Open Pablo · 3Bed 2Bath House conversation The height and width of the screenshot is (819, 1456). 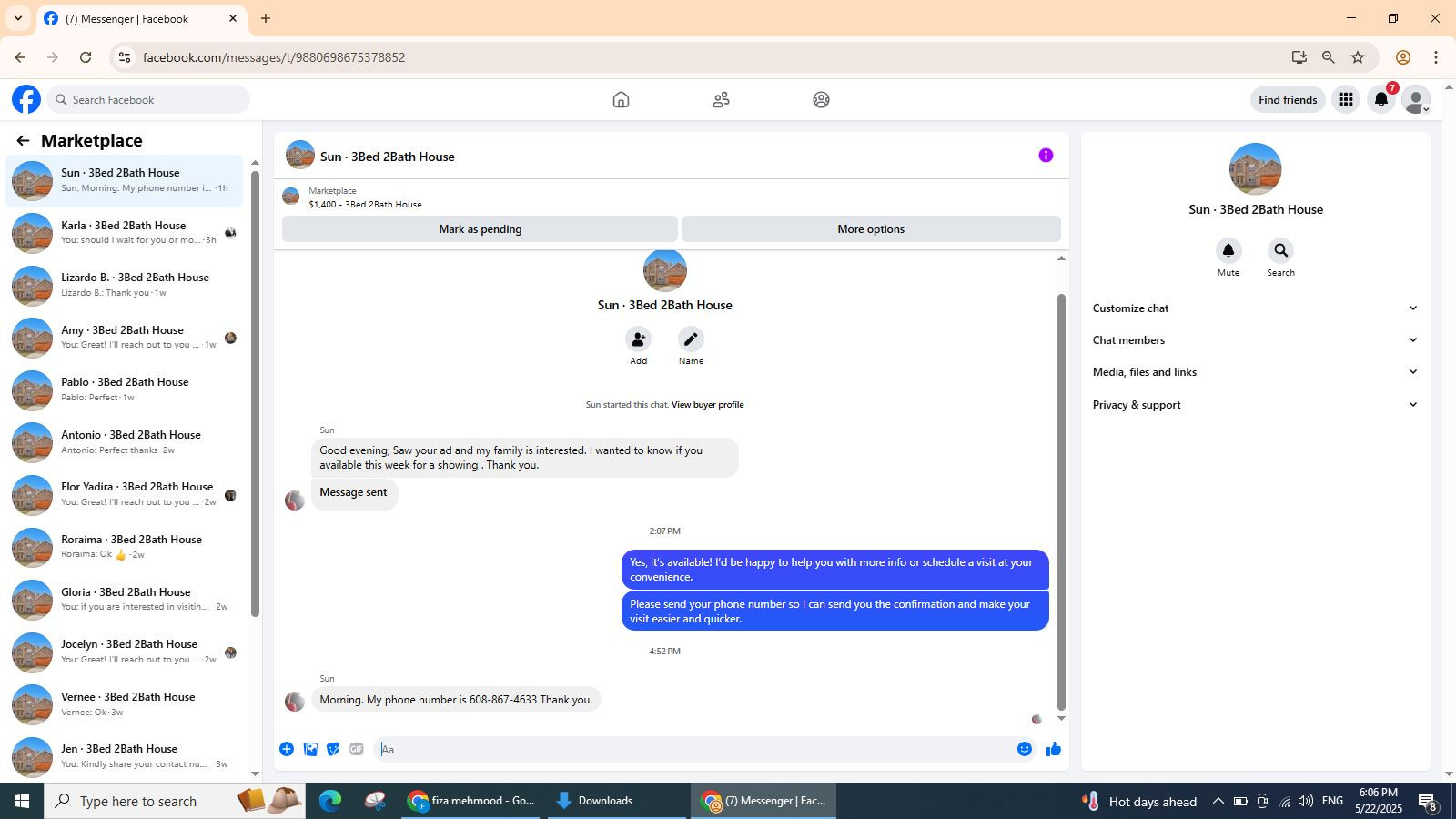point(125,390)
